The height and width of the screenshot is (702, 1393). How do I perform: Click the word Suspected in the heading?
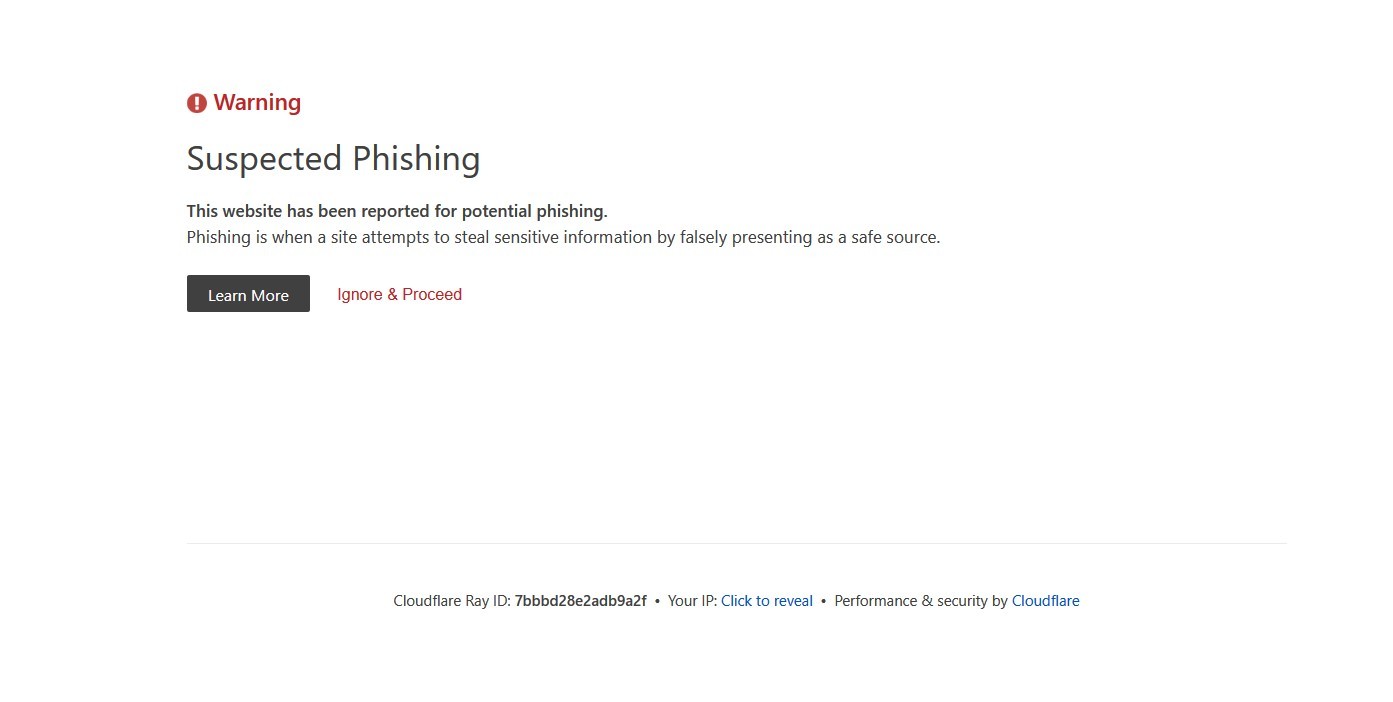(264, 159)
